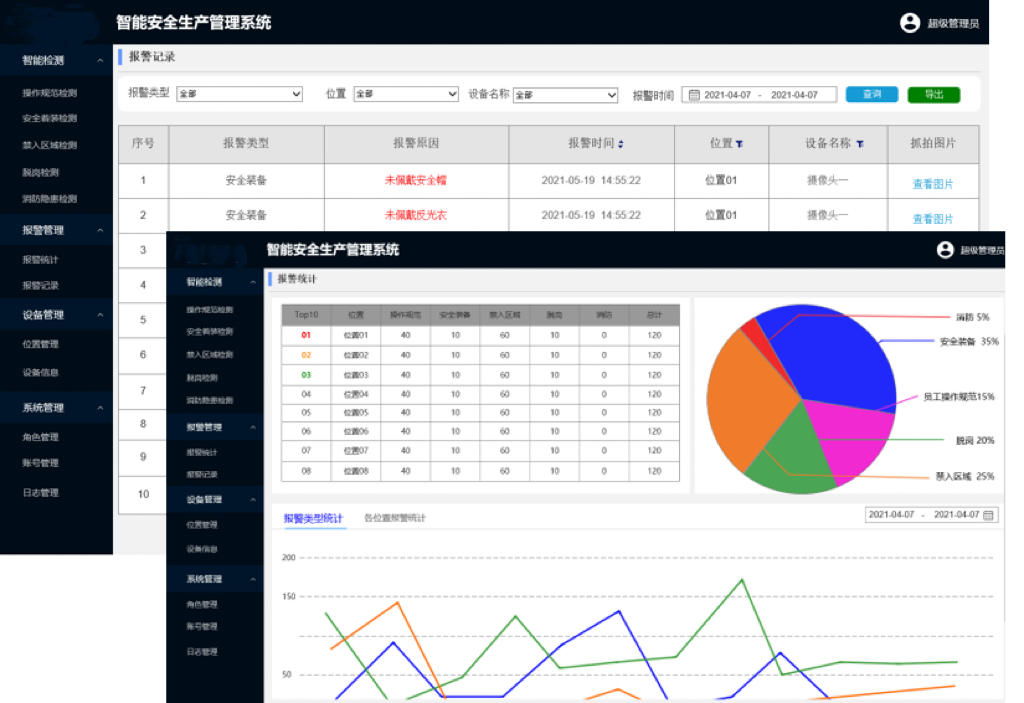The width and height of the screenshot is (1024, 703).
Task: Collapse 报警管理 chevron in 报警统计 window sidebar
Action: tap(253, 427)
